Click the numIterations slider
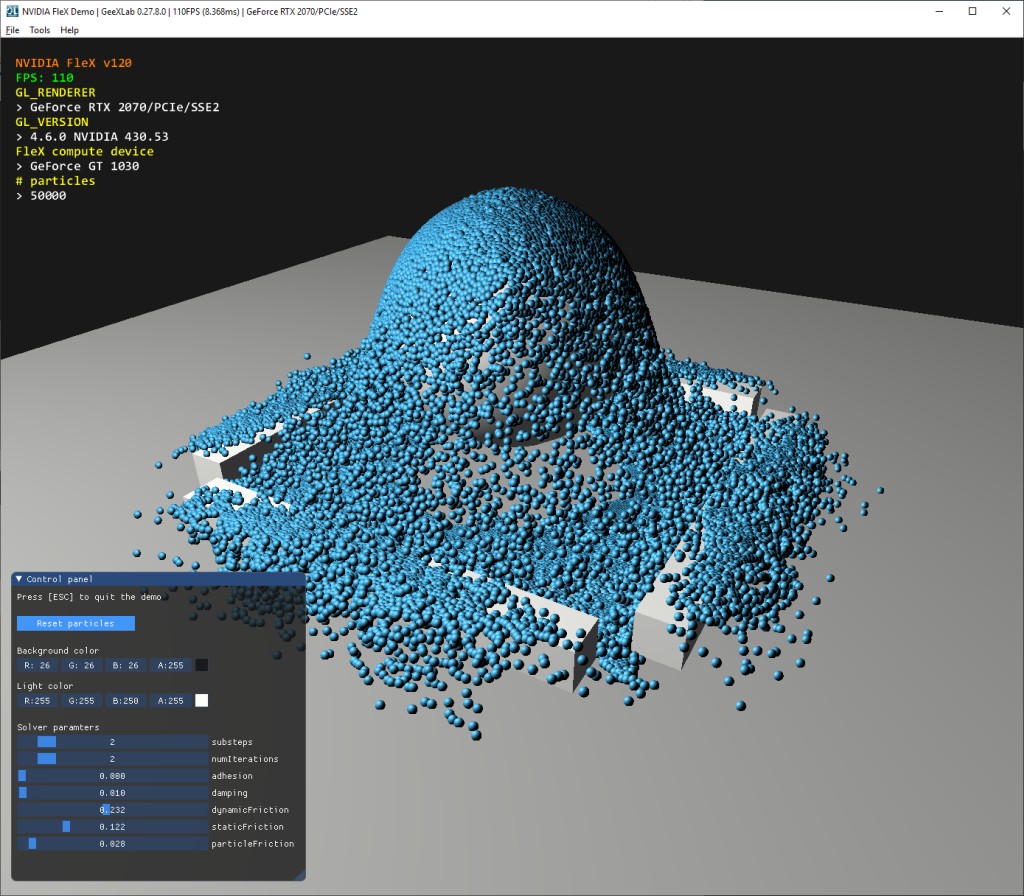This screenshot has height=896, width=1024. tap(112, 759)
